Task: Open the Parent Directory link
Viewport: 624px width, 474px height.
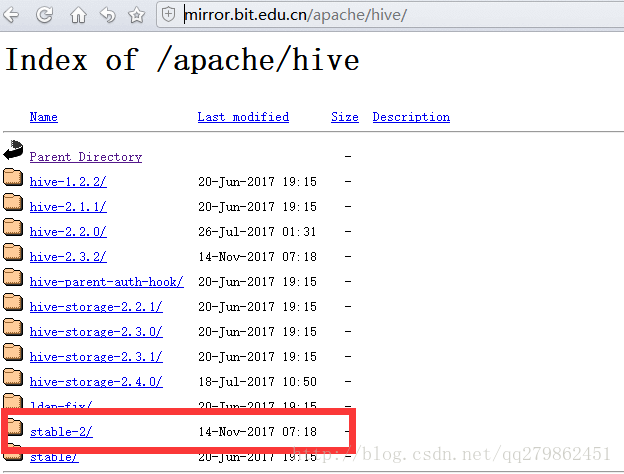Action: (x=86, y=157)
